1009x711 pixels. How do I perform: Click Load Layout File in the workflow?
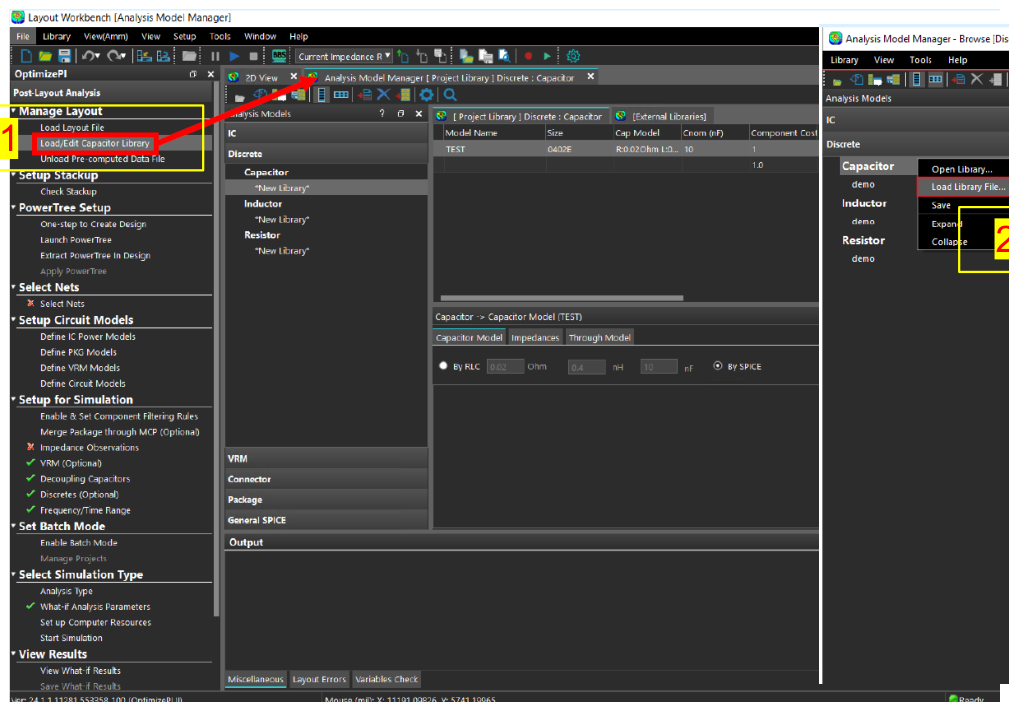click(72, 127)
